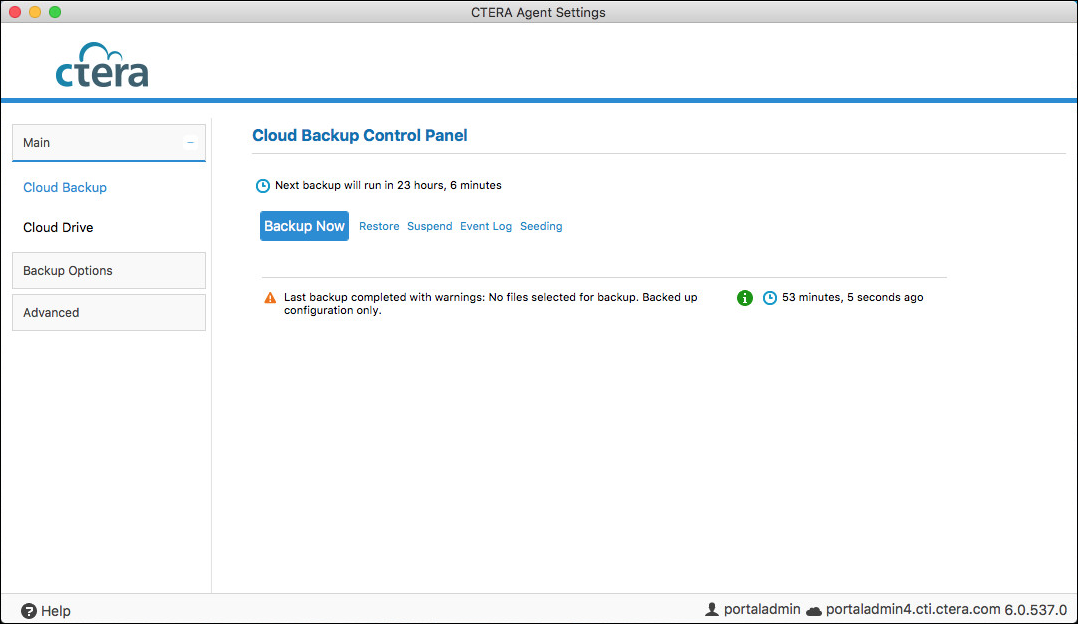Click the cloud icon beside portal address
This screenshot has width=1078, height=624.
(x=814, y=610)
